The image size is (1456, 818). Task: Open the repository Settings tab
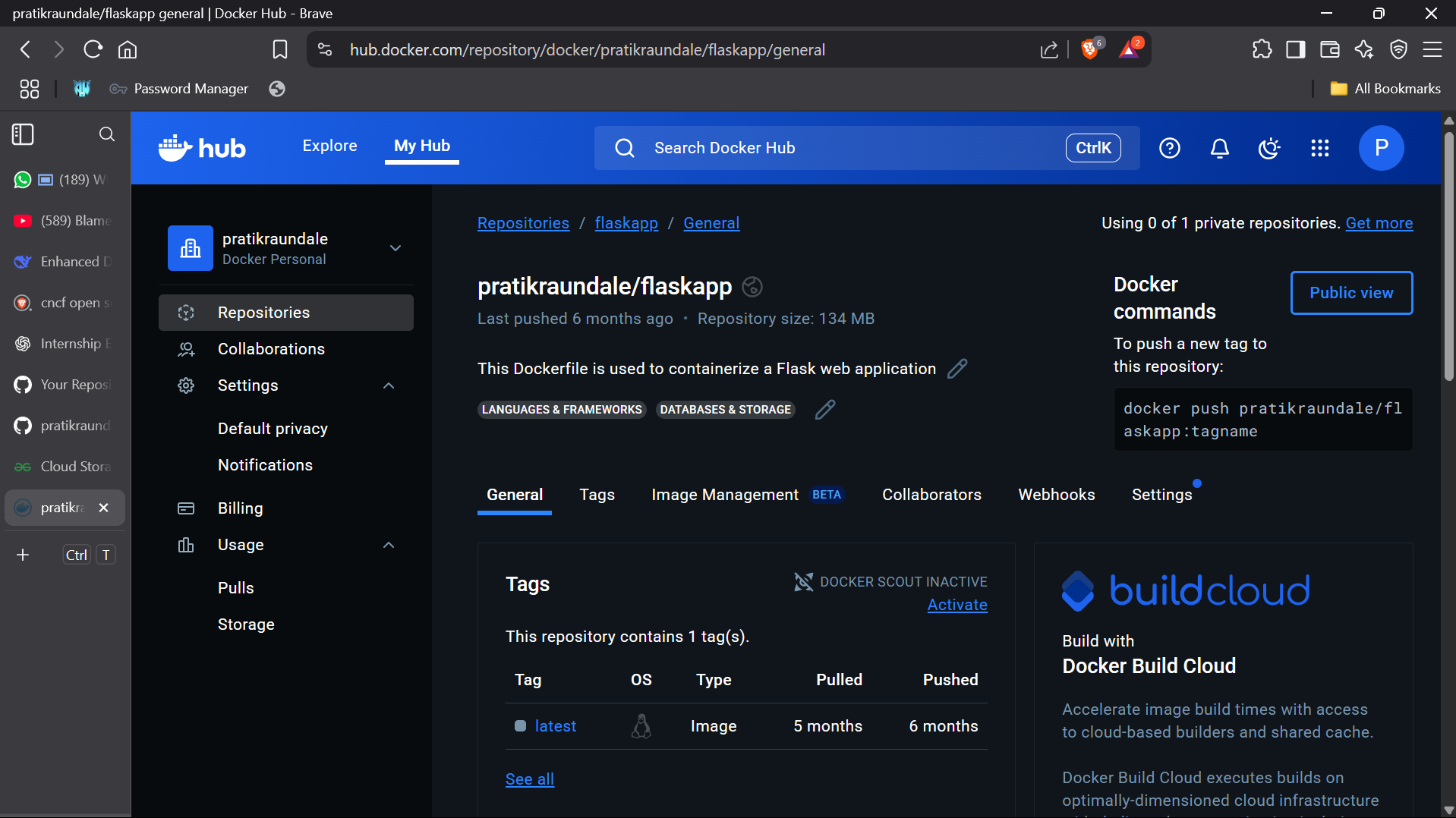pos(1161,495)
